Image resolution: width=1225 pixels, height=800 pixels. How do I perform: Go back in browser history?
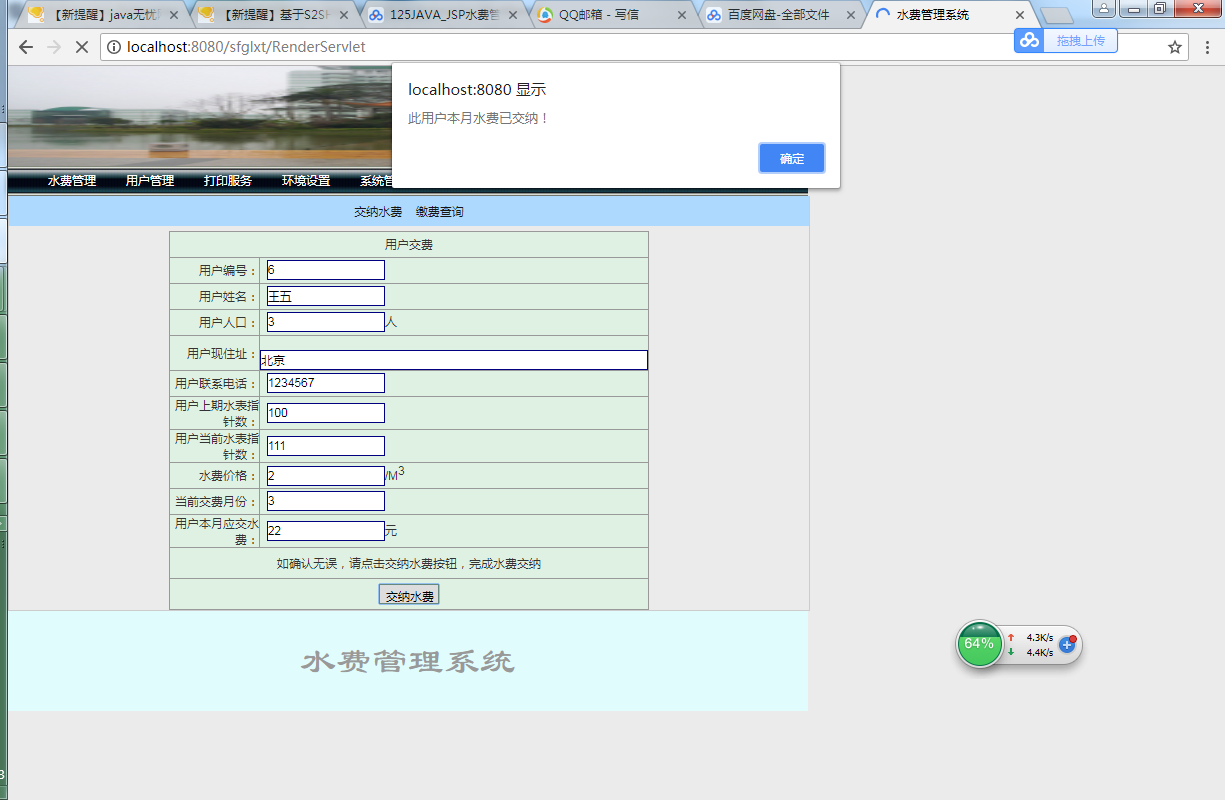pos(26,47)
